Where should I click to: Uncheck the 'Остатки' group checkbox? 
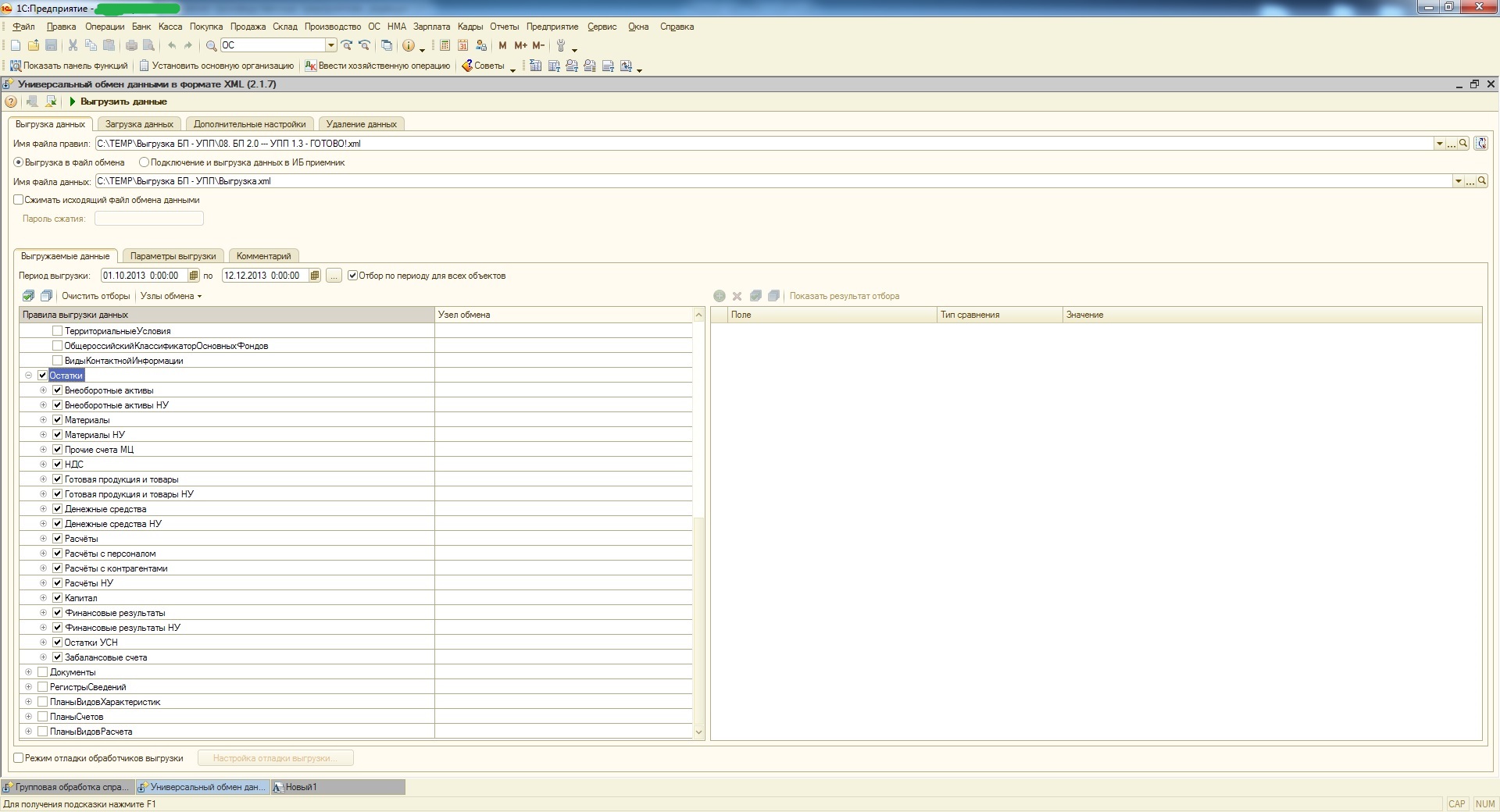pyautogui.click(x=42, y=376)
